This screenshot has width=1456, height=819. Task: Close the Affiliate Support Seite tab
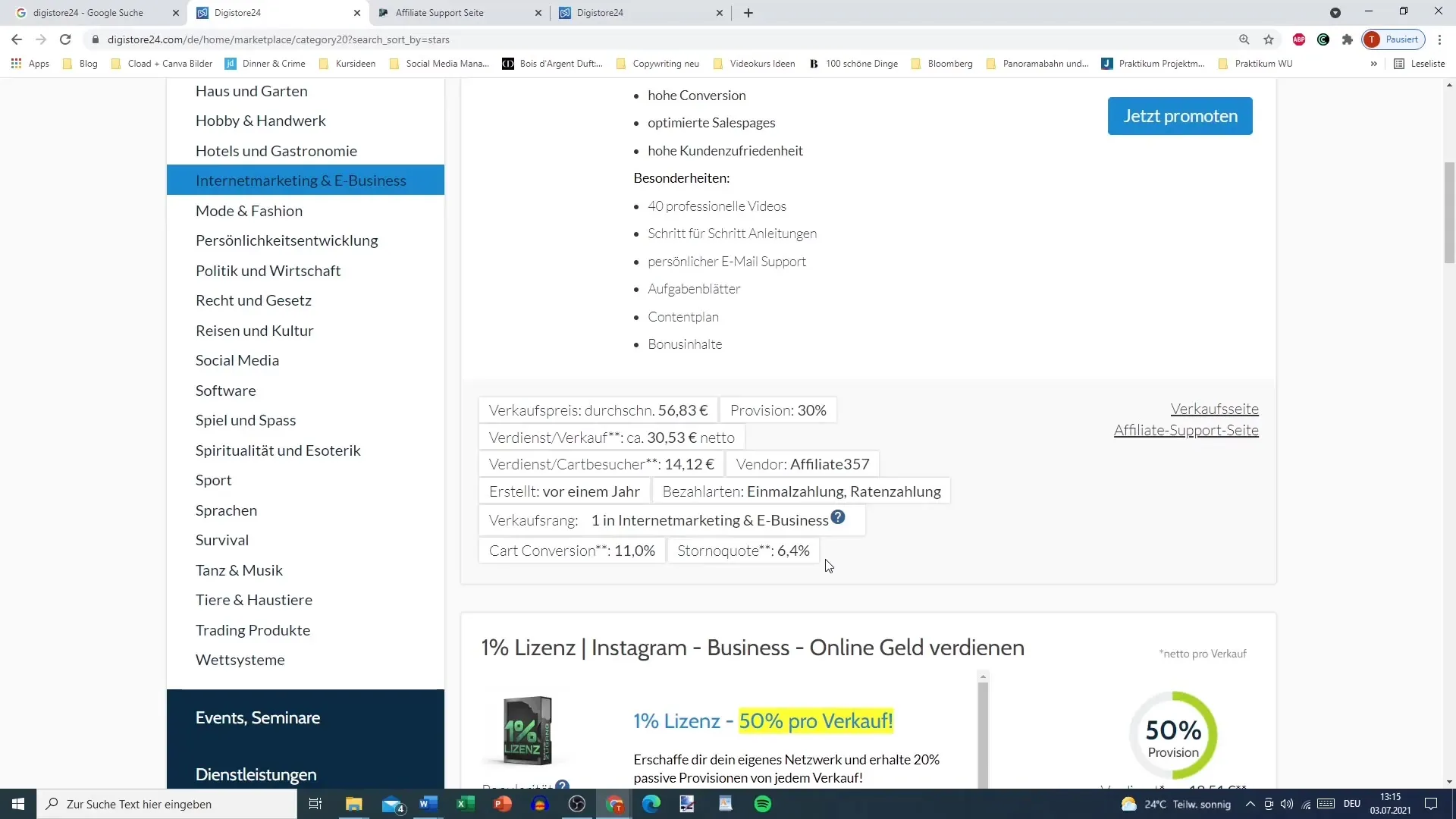(x=538, y=13)
